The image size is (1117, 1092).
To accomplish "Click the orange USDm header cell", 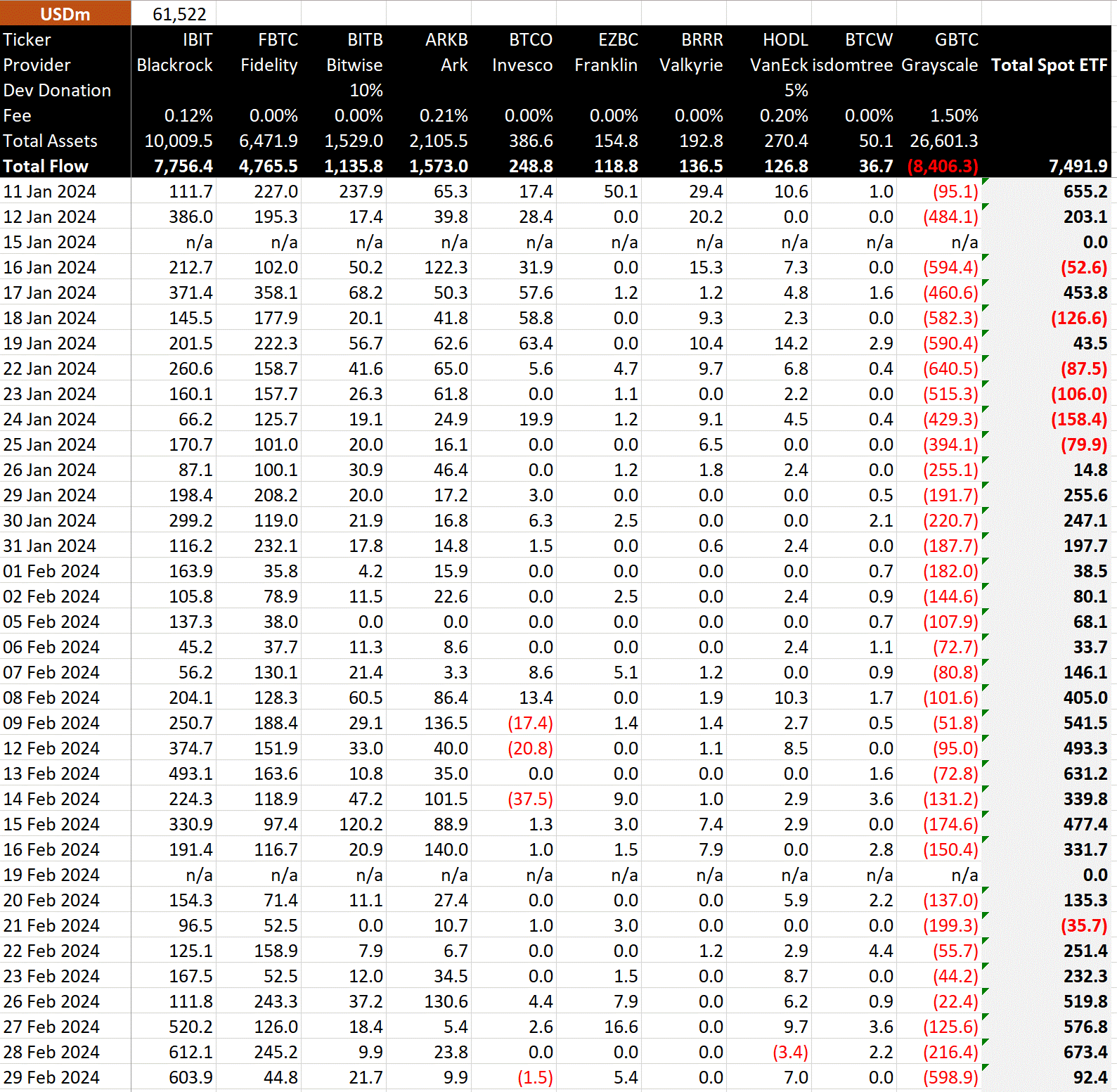I will pyautogui.click(x=65, y=13).
